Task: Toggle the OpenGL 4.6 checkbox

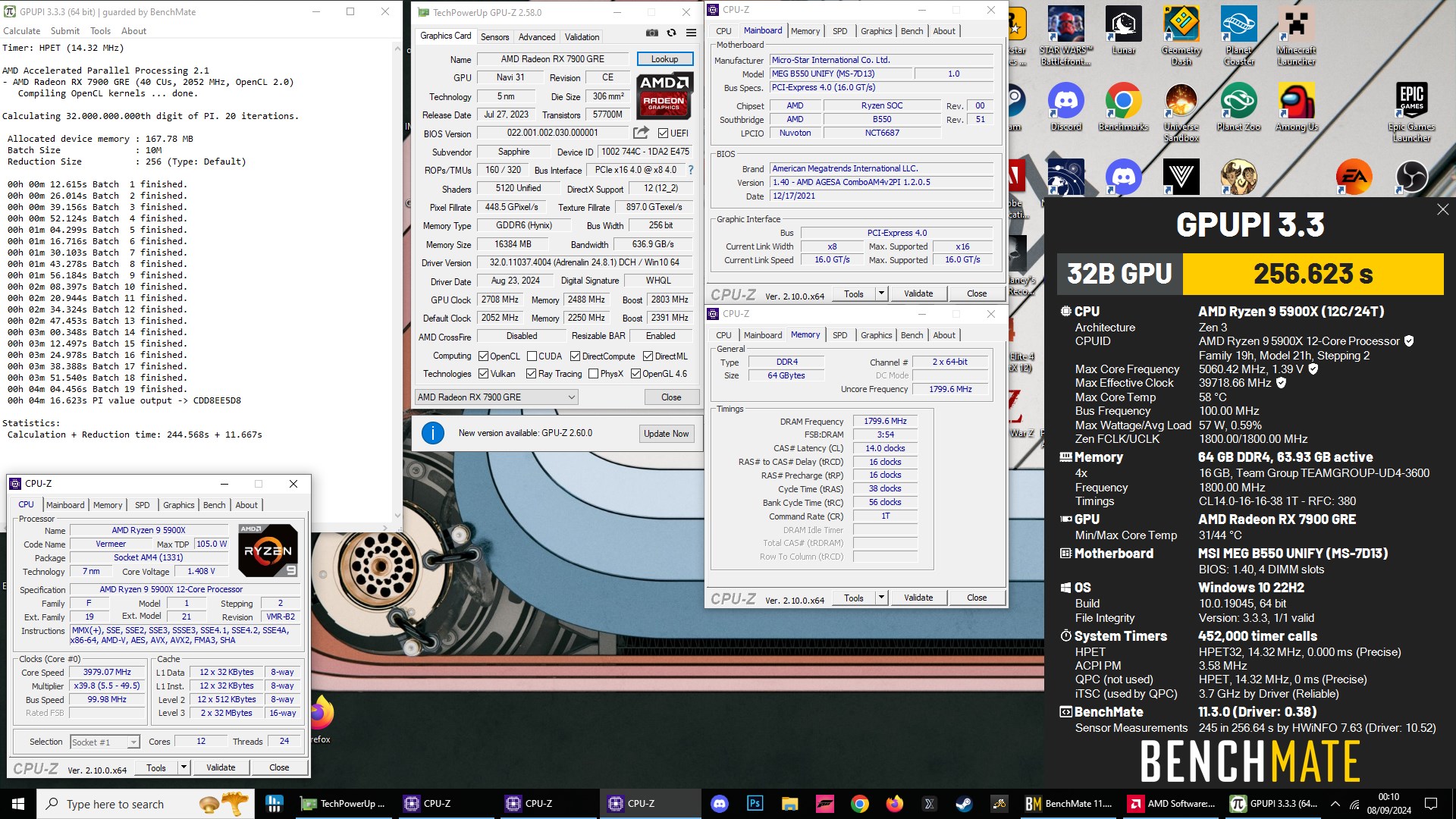Action: [635, 374]
